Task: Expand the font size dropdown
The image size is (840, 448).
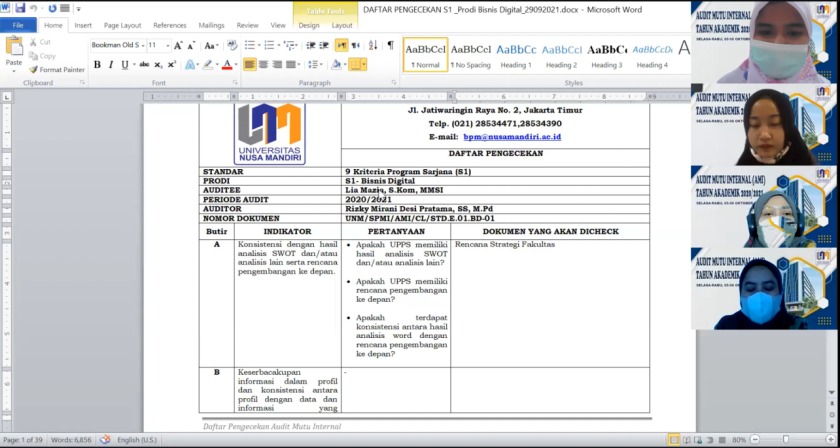Action: [x=167, y=46]
